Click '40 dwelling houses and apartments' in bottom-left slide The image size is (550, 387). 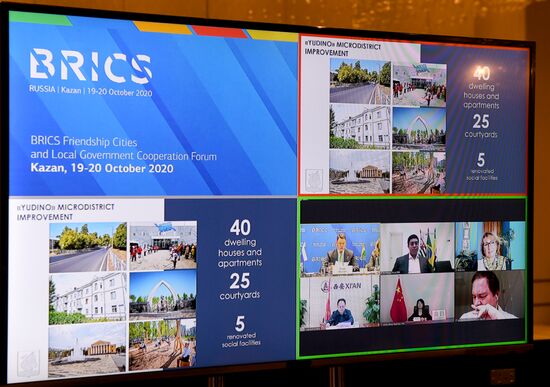click(x=240, y=244)
